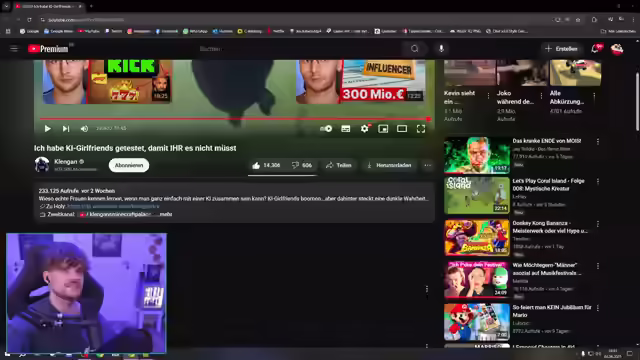
Task: Open options menu for 'Kevin sieht ein...' video
Action: tap(489, 96)
